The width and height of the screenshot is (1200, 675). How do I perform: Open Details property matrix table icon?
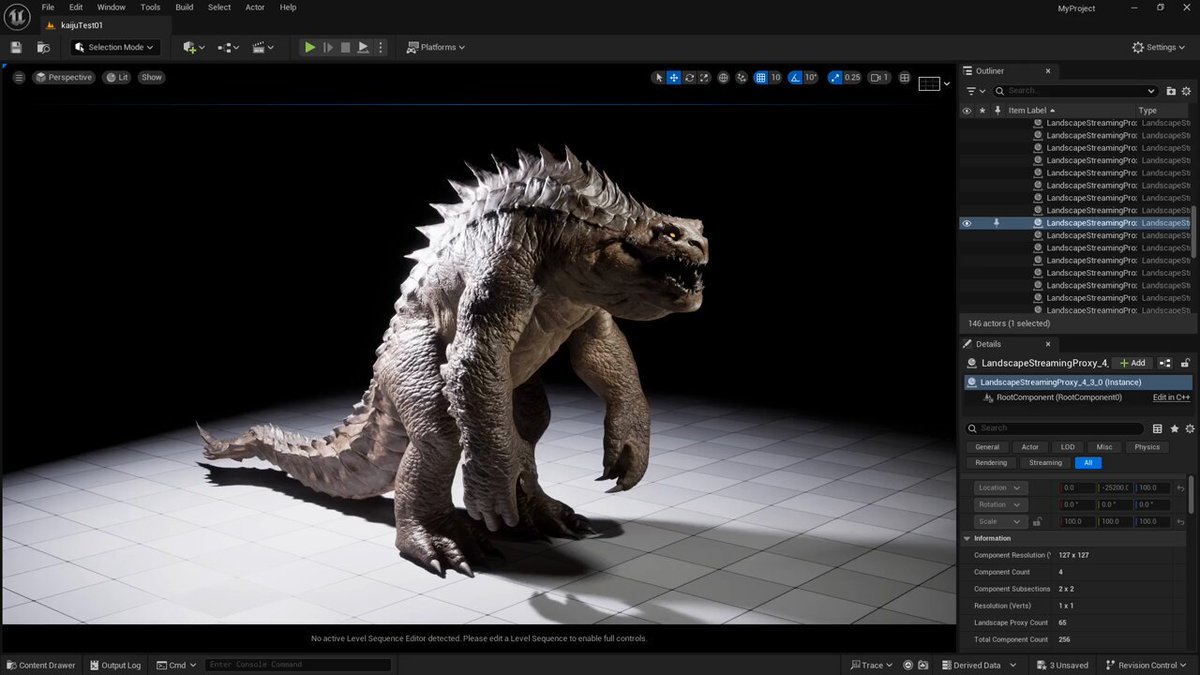(x=1158, y=428)
